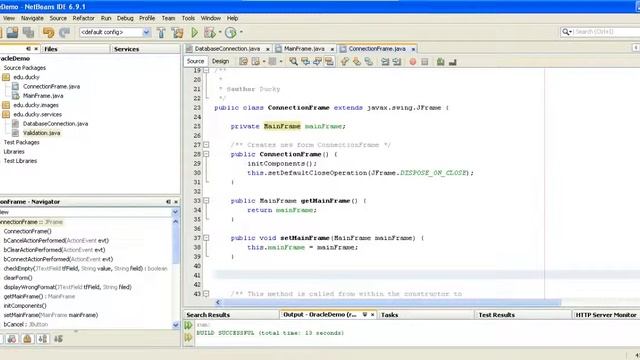Viewport: 640px width, 360px height.
Task: Open the default config dropdown
Action: pos(147,32)
